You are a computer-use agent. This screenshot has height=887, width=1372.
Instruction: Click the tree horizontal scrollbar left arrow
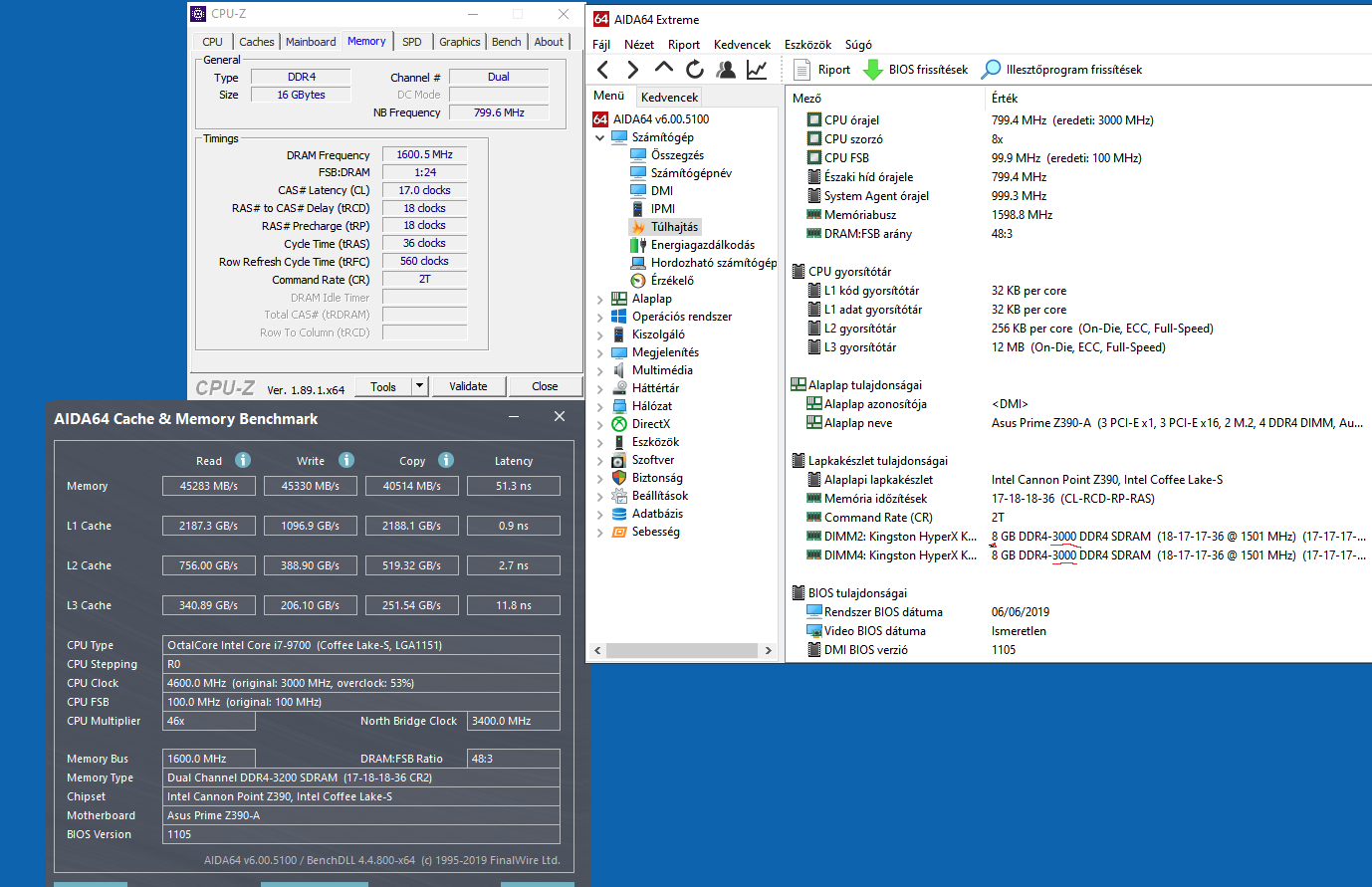click(597, 650)
